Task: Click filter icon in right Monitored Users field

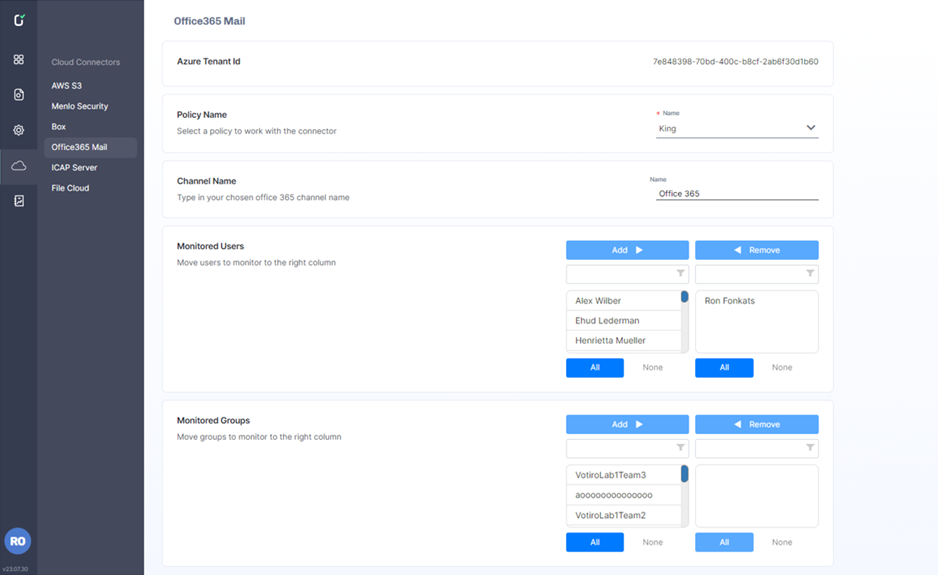Action: [809, 273]
